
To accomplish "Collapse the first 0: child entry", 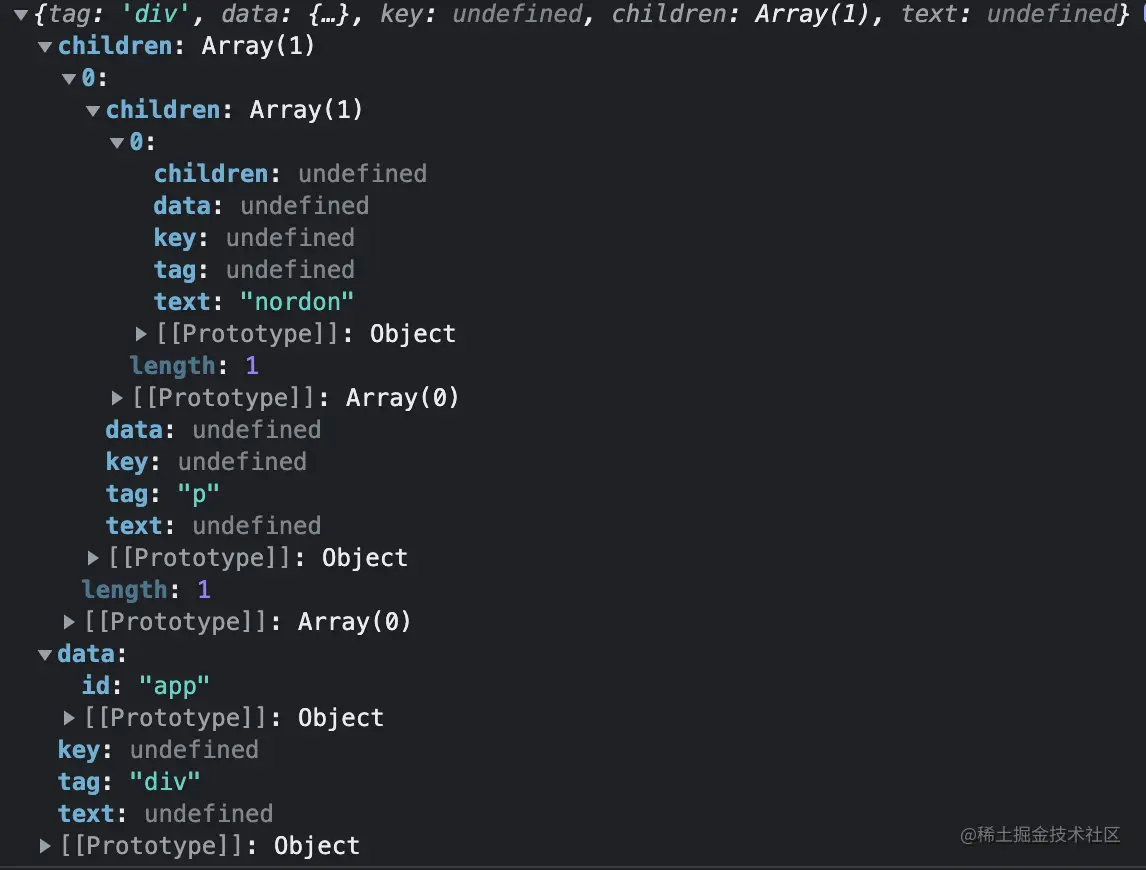I will coord(69,79).
